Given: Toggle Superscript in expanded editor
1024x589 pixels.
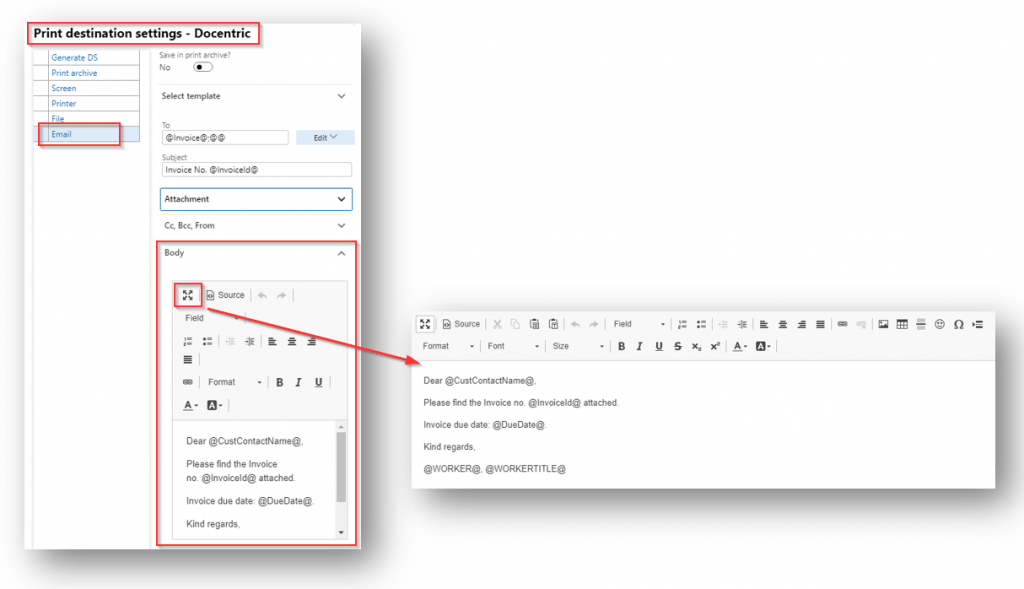Looking at the screenshot, I should pyautogui.click(x=715, y=346).
